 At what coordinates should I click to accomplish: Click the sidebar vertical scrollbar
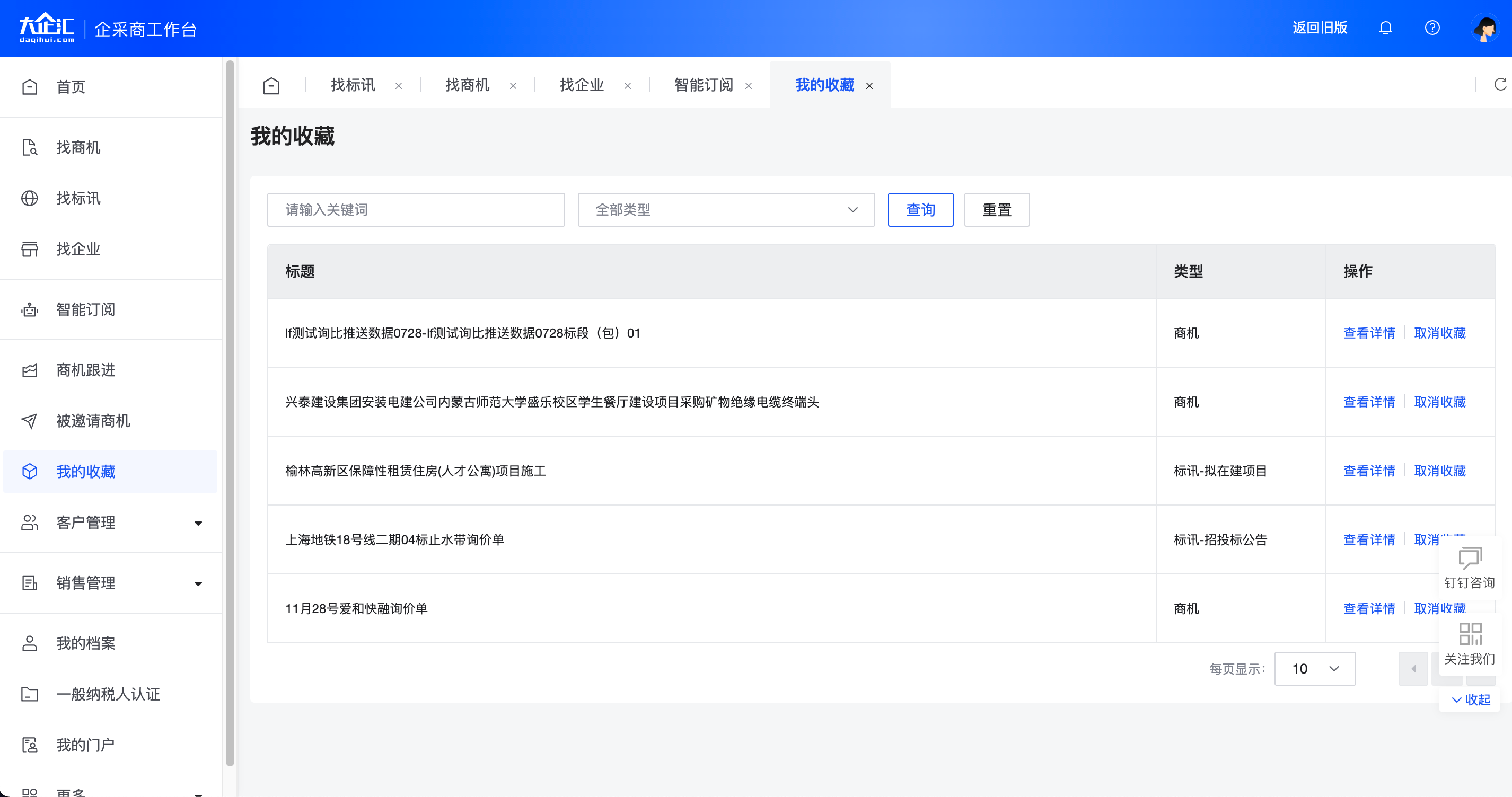pyautogui.click(x=230, y=411)
